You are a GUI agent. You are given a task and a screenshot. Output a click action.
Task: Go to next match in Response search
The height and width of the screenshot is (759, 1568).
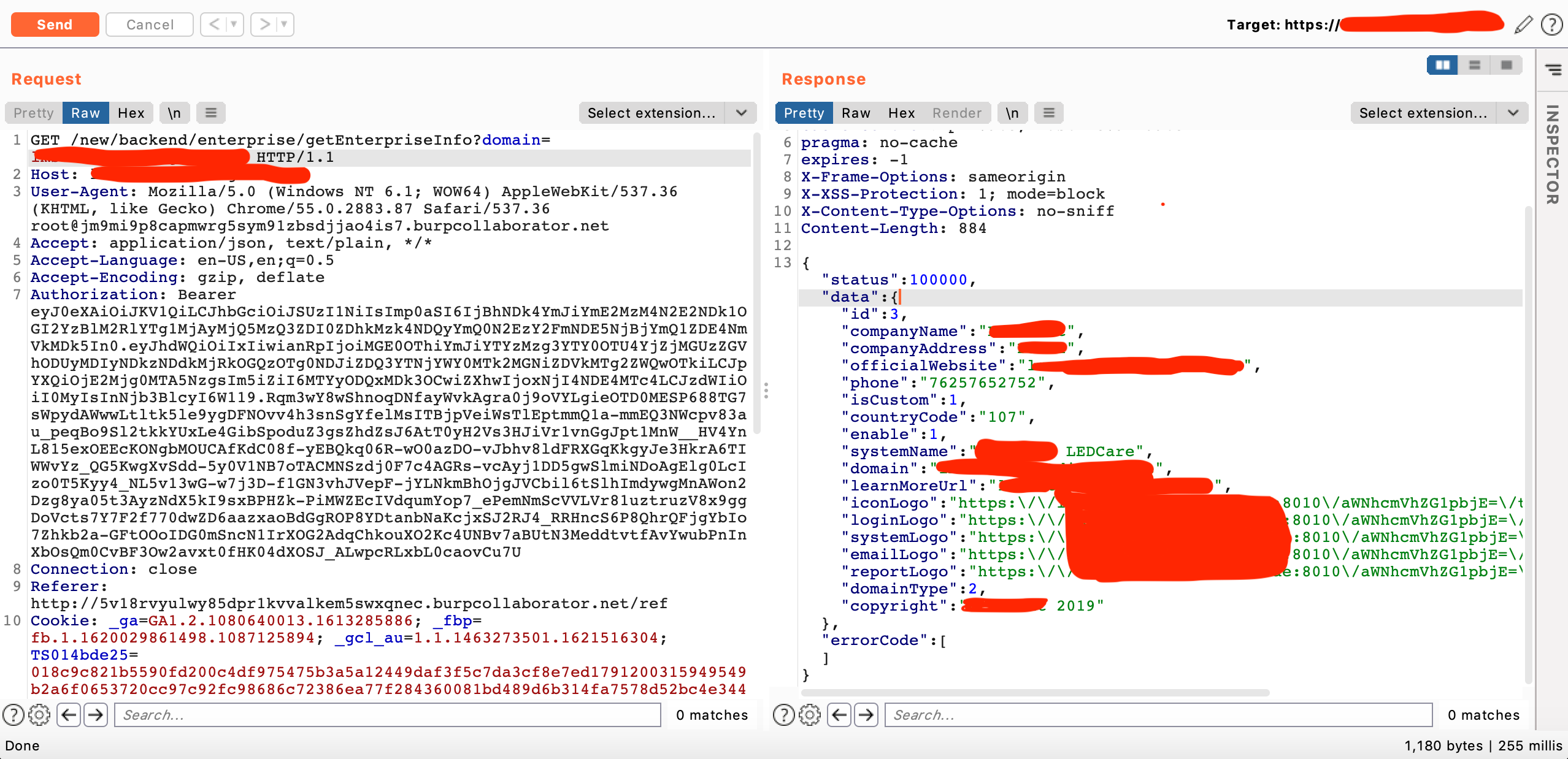tap(866, 715)
